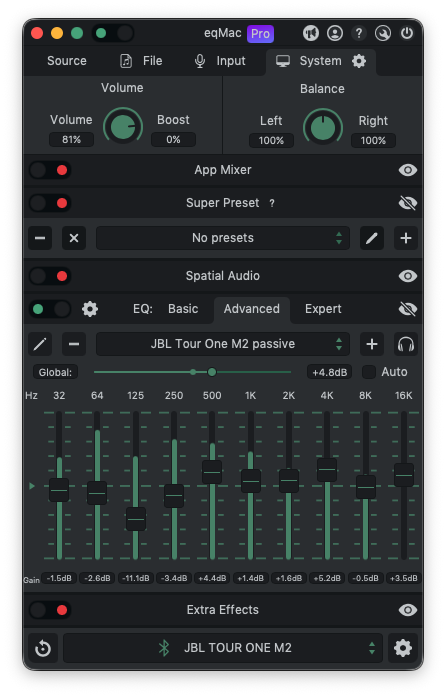This screenshot has width=446, height=697.
Task: Click the global gain +4.8dB field
Action: pyautogui.click(x=329, y=372)
